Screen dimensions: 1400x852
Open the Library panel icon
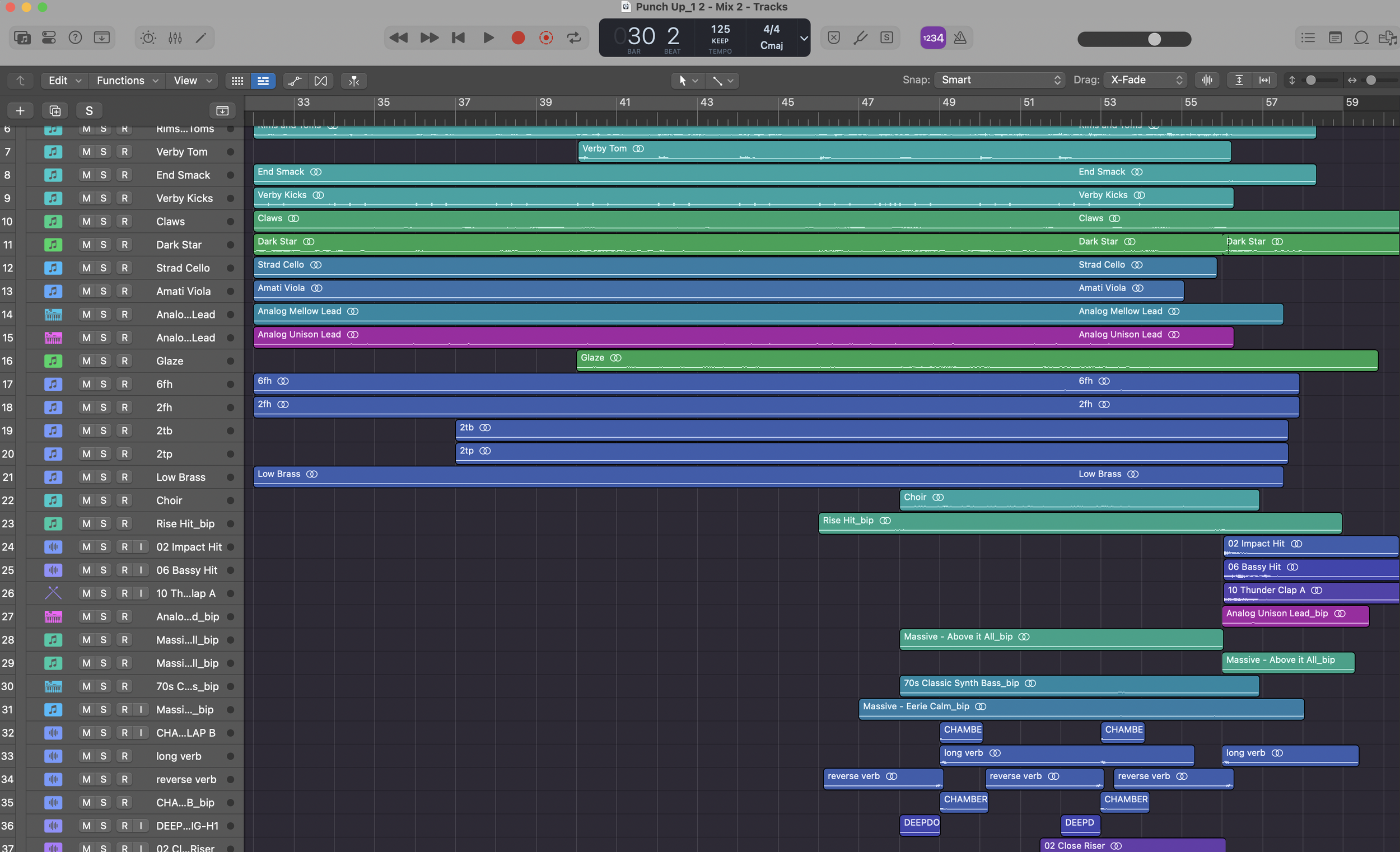[22, 38]
